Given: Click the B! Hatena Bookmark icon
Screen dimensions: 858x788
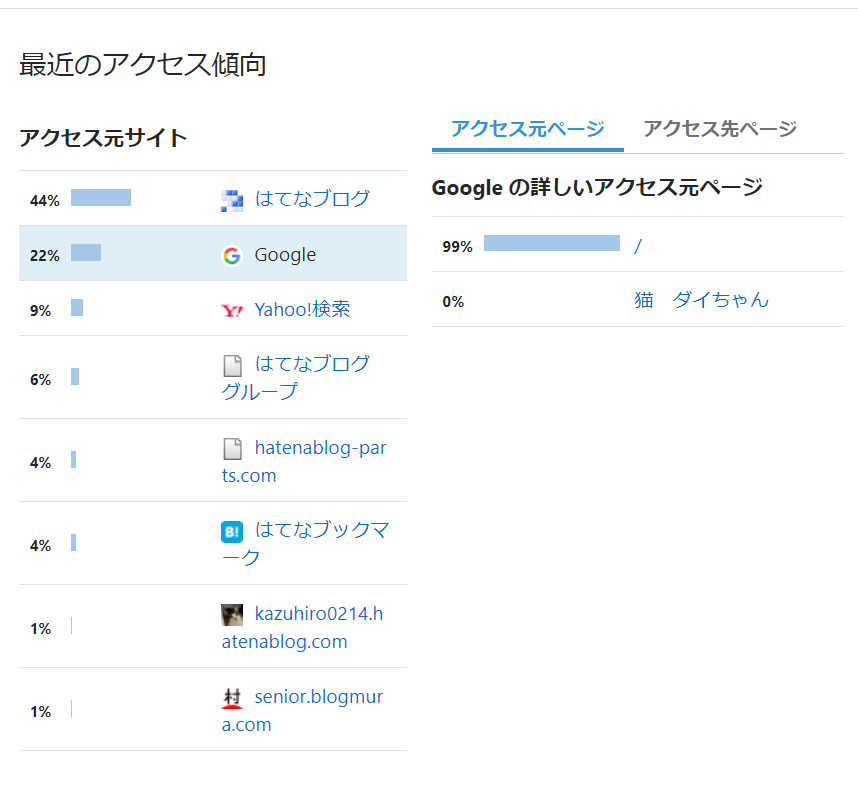Looking at the screenshot, I should click(232, 532).
